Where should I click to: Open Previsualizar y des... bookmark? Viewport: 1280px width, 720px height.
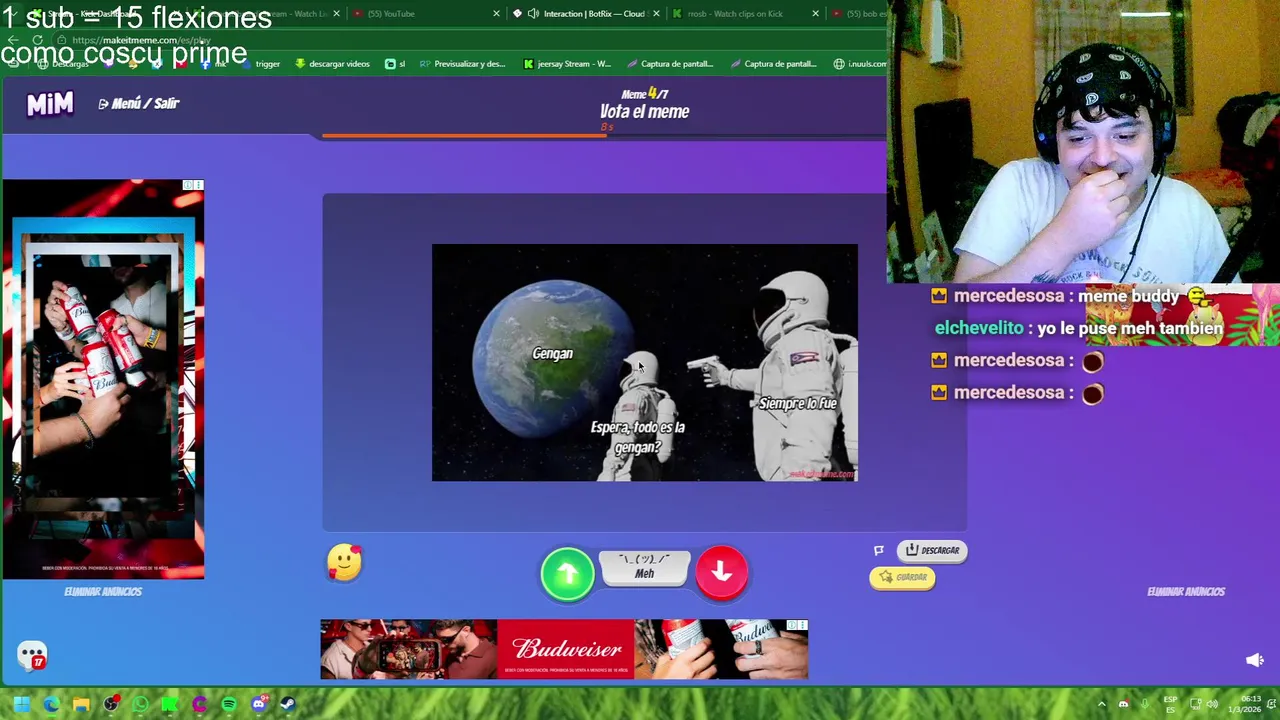pyautogui.click(x=462, y=64)
